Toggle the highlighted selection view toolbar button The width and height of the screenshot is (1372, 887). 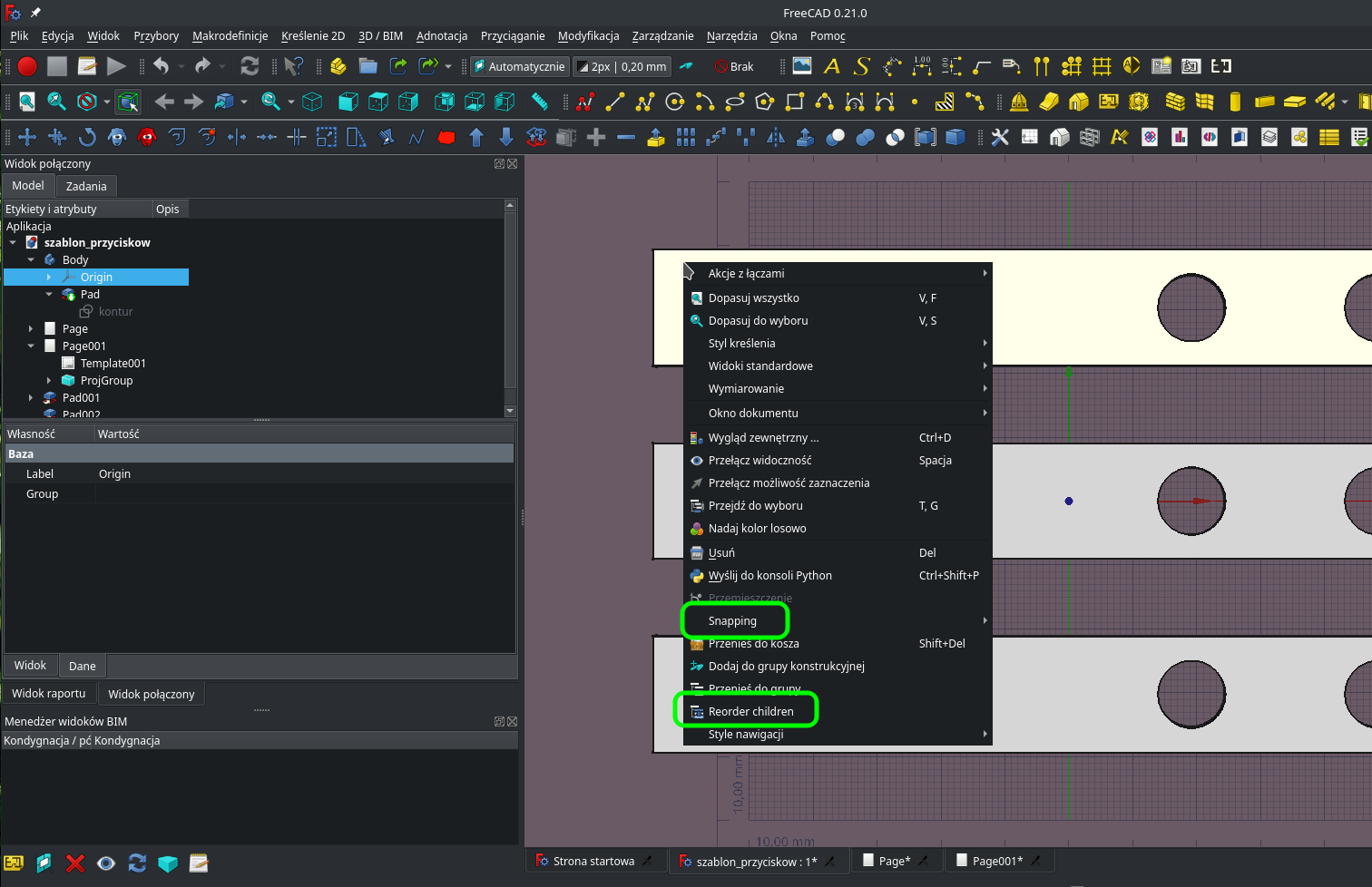tap(128, 102)
